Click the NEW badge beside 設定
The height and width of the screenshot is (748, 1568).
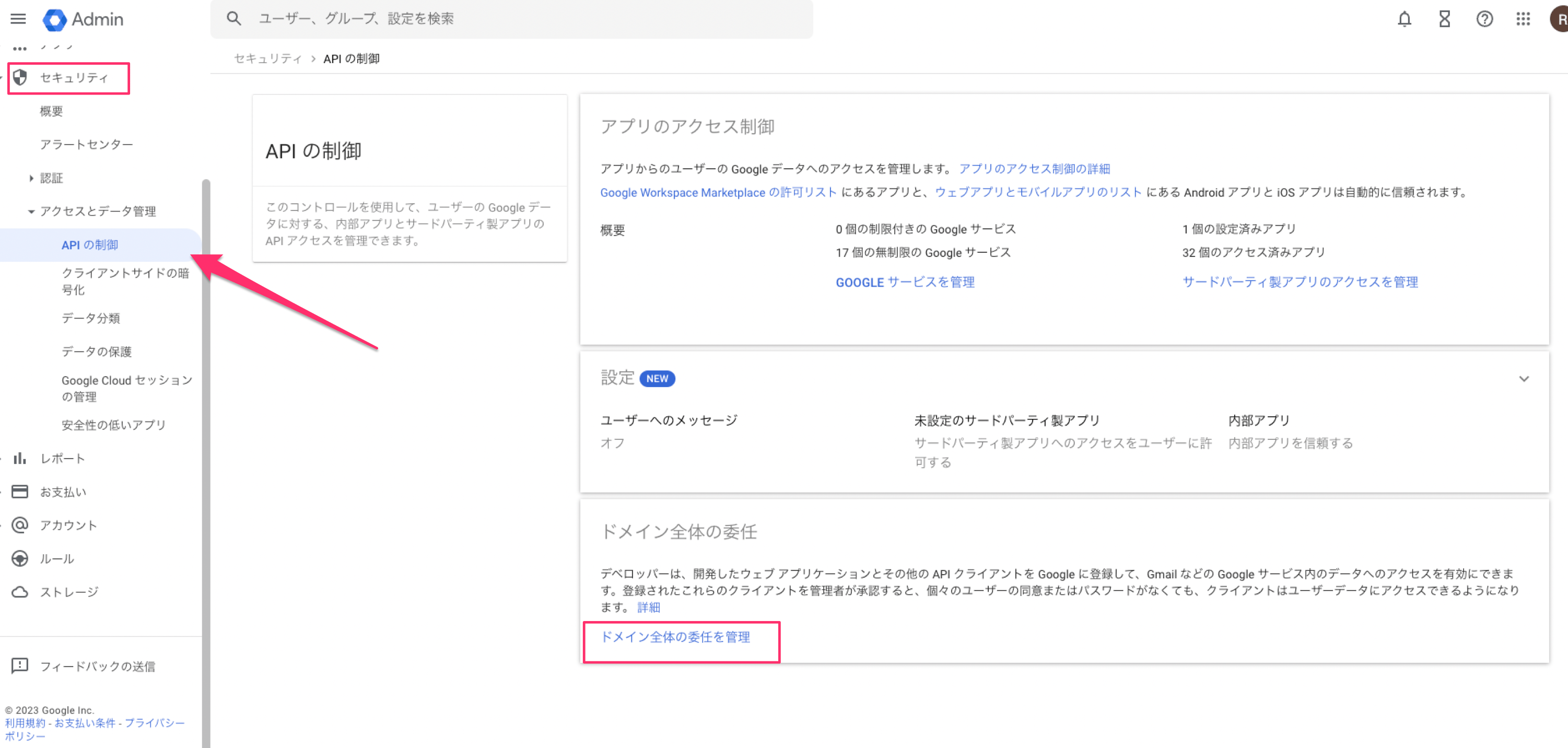657,379
